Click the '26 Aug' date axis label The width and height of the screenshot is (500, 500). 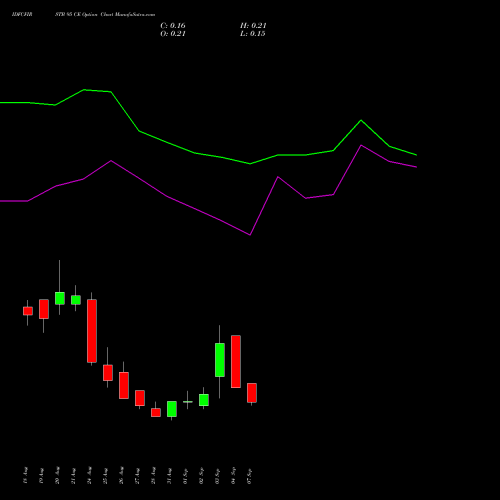122,475
